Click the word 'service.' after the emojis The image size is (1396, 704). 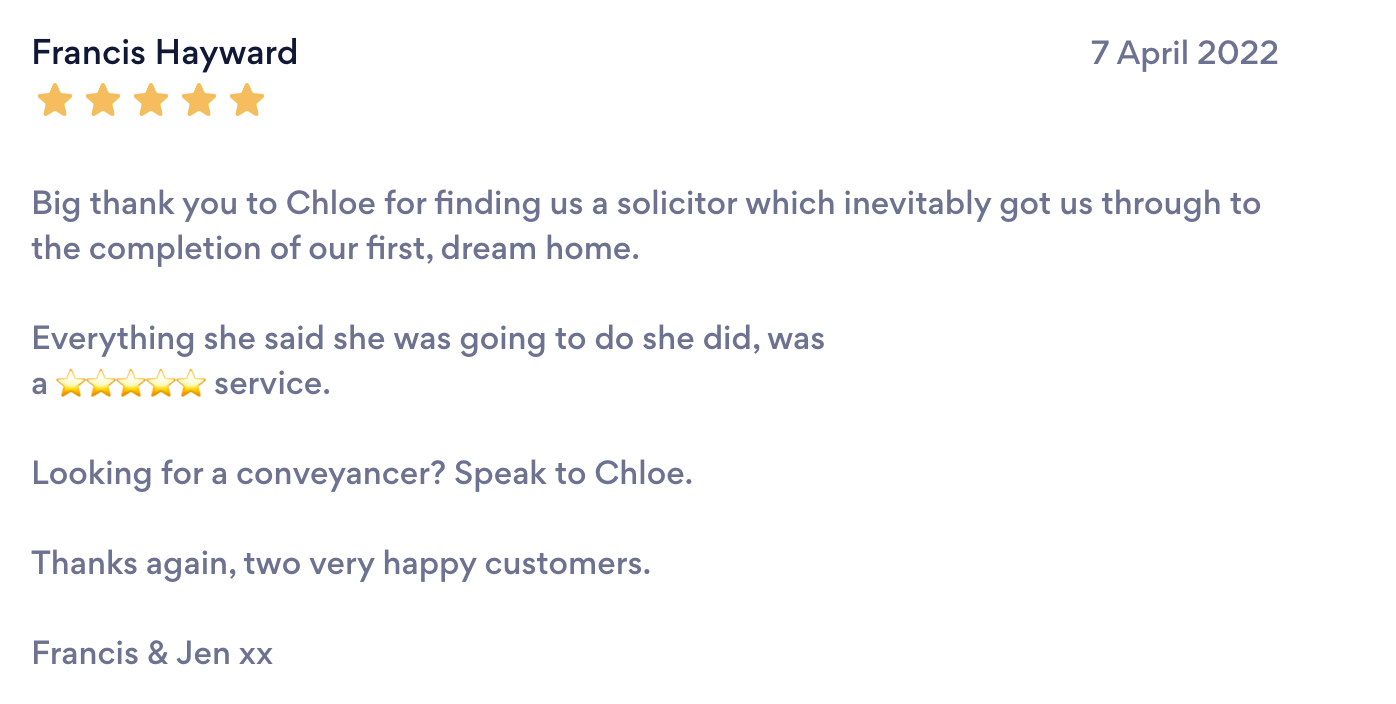272,384
